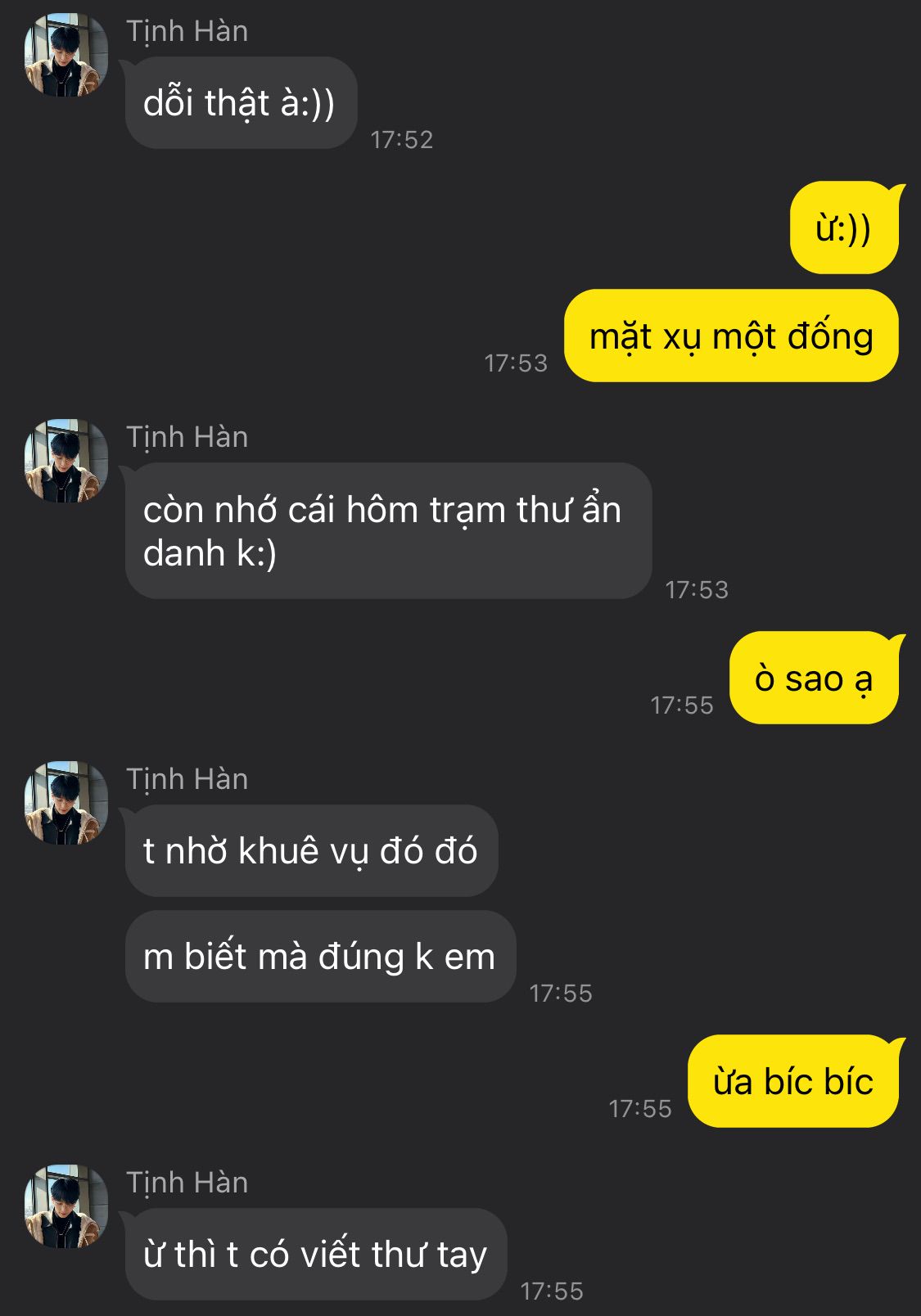Select the yellow "ừ:))" message bubble
Image resolution: width=921 pixels, height=1316 pixels.
[844, 228]
